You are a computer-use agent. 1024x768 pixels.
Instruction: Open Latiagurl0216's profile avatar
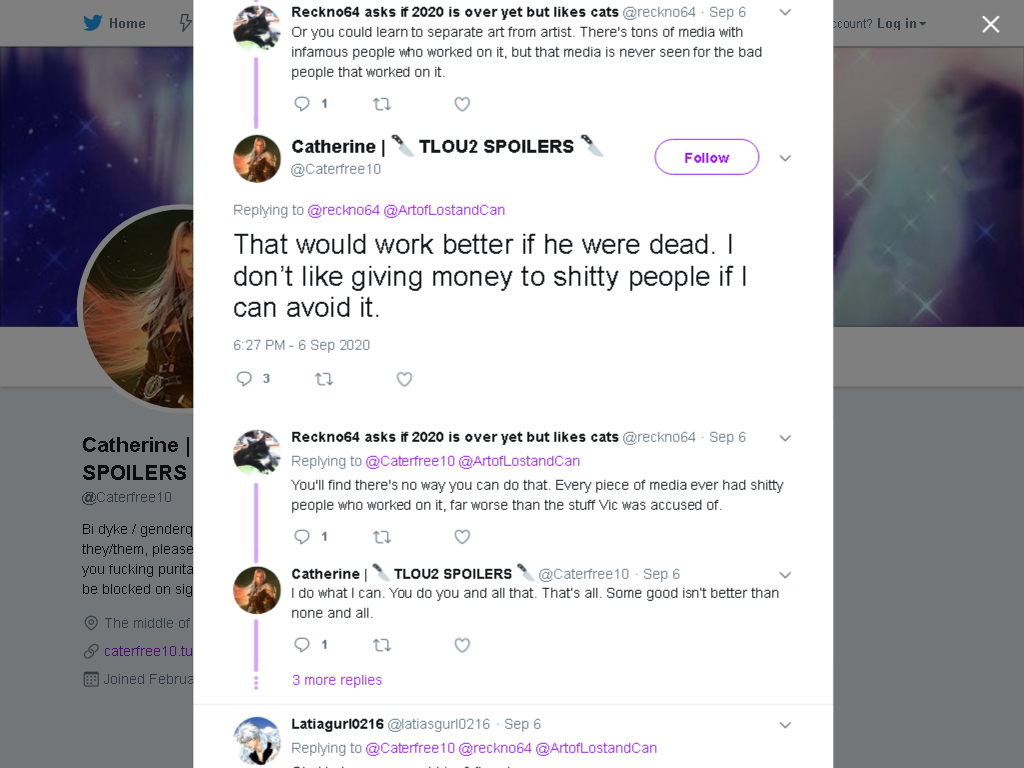[257, 741]
